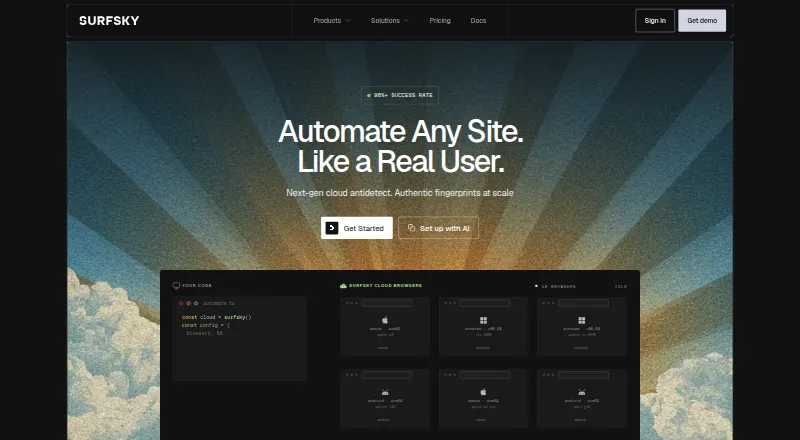Click the browsers: 50 code line
Viewport: 800px width, 440px height.
(205, 333)
